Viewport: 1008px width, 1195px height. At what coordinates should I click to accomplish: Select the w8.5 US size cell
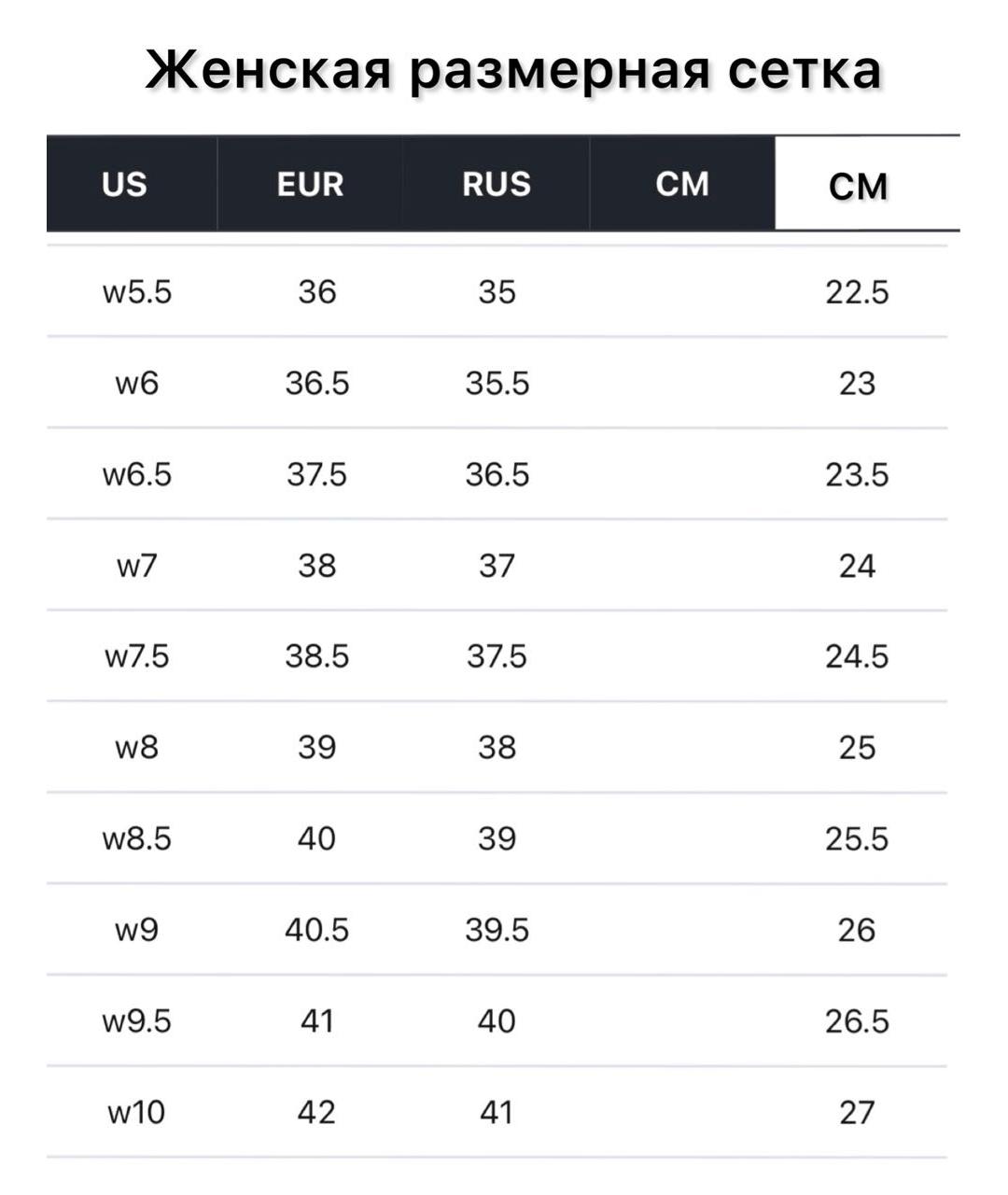click(137, 838)
